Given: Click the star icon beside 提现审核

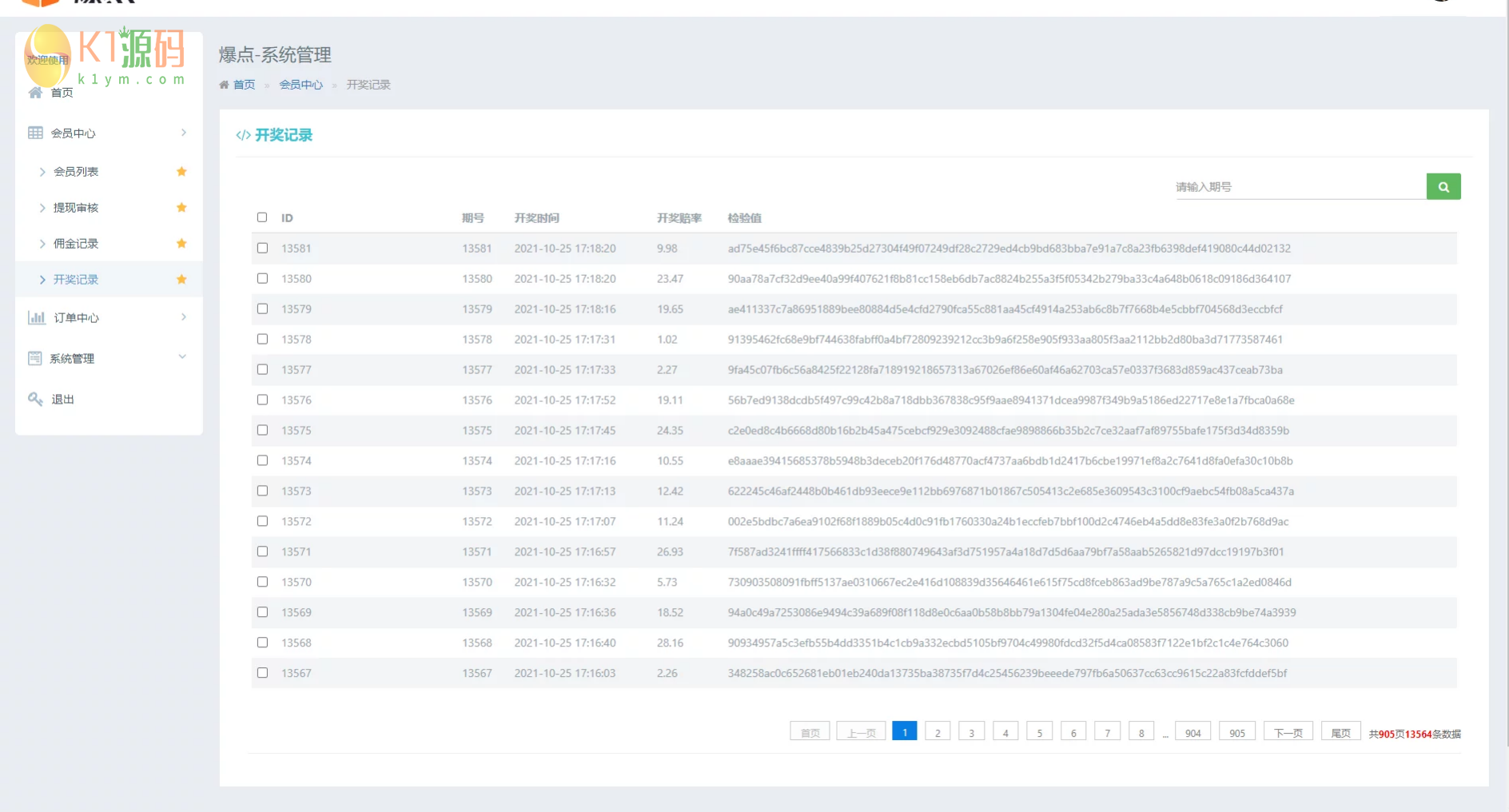Looking at the screenshot, I should [x=181, y=207].
